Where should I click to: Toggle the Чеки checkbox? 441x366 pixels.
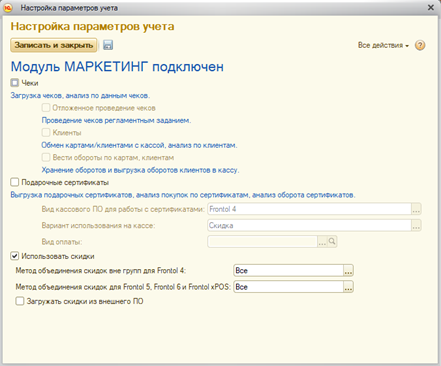[15, 83]
